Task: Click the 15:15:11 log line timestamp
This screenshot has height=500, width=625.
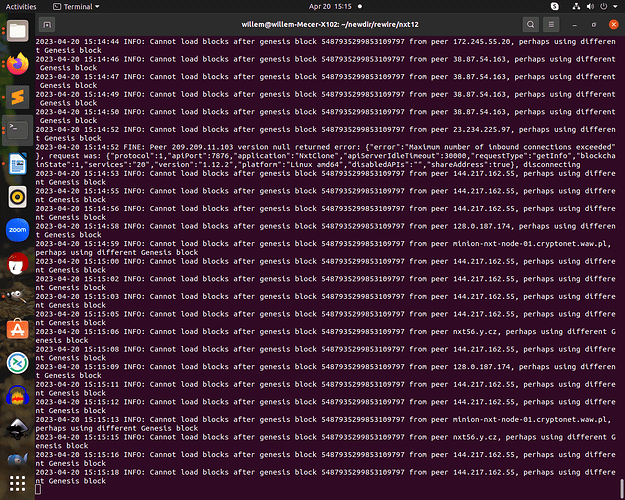Action: click(77, 384)
